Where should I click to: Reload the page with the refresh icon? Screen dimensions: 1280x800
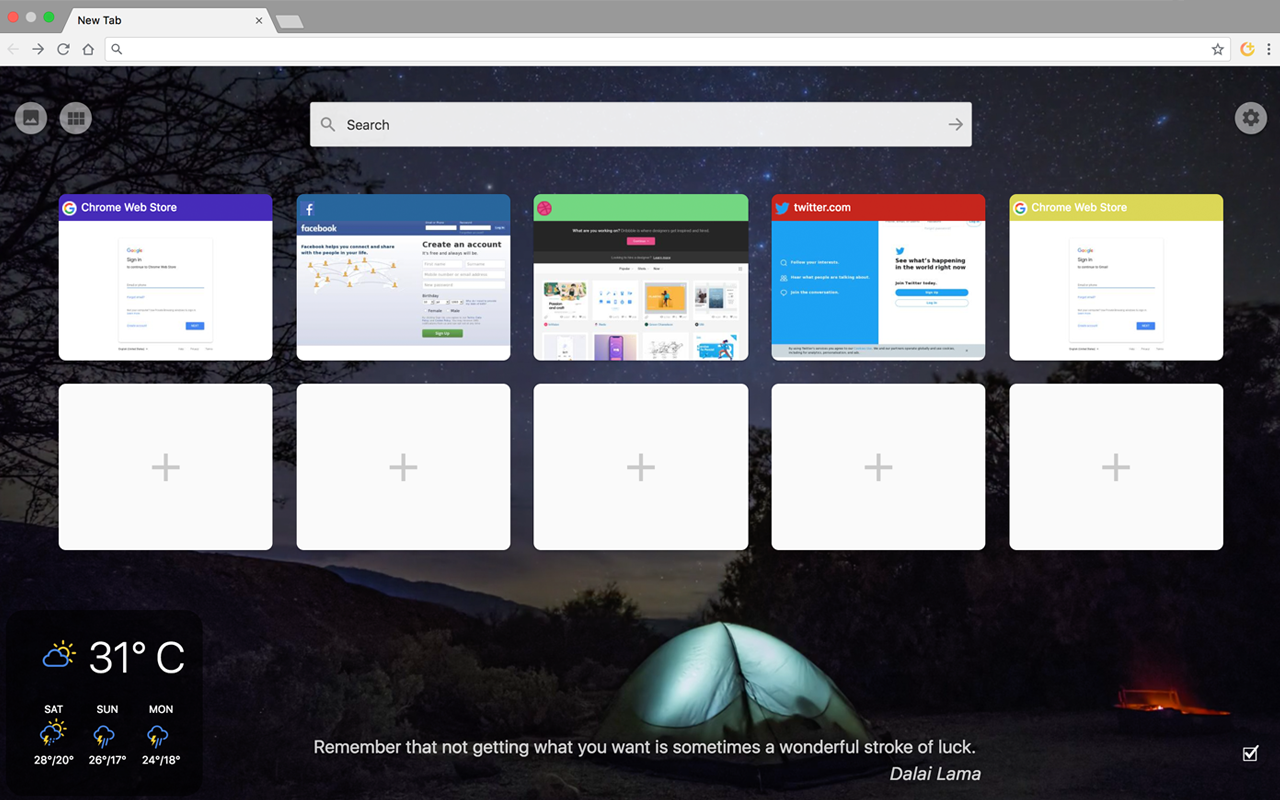coord(63,48)
